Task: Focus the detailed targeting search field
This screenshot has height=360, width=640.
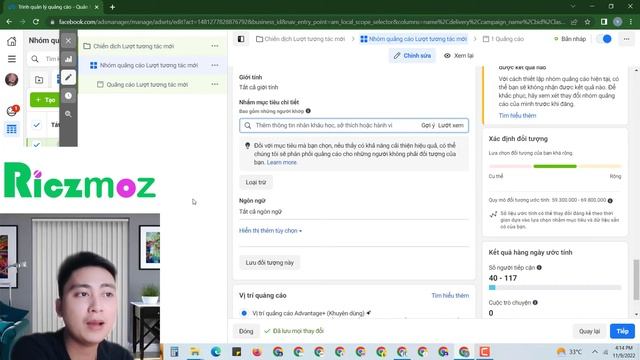Action: [354, 125]
